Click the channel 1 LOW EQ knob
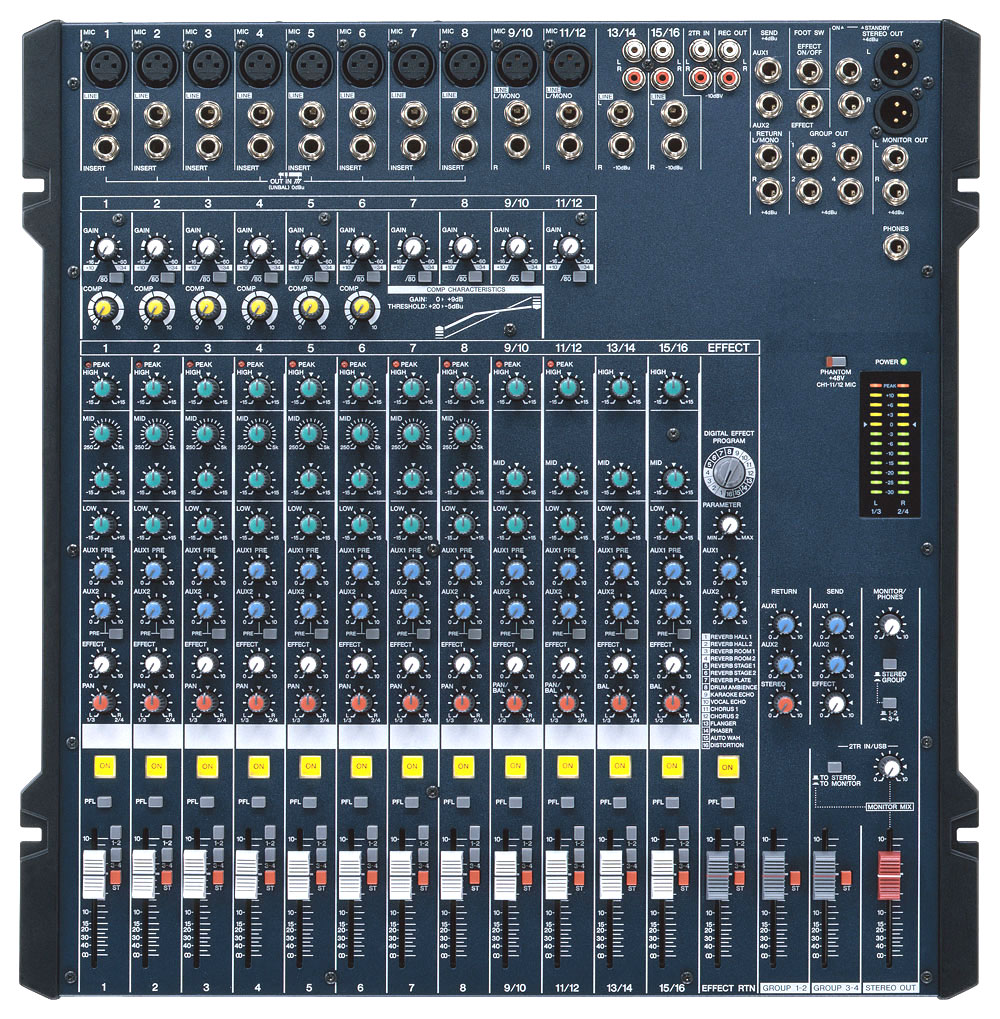The height and width of the screenshot is (1019, 1000). 103,524
